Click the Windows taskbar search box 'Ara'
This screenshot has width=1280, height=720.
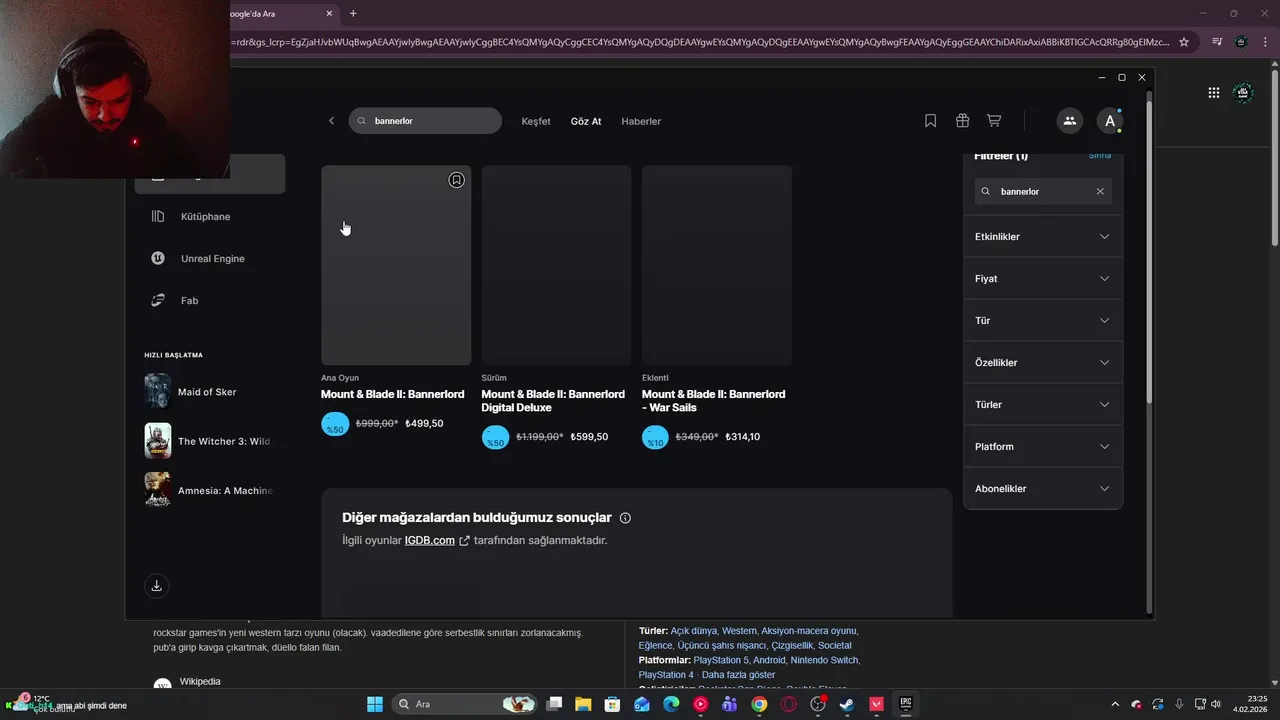point(463,704)
